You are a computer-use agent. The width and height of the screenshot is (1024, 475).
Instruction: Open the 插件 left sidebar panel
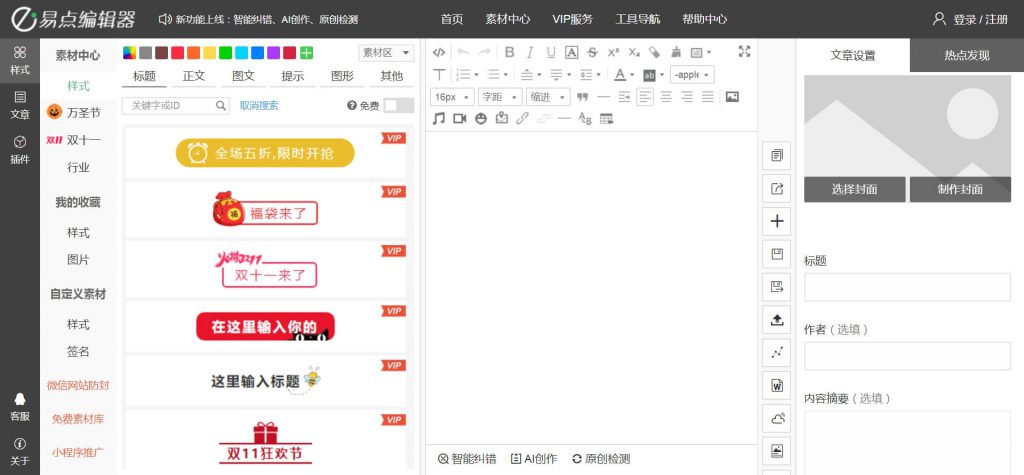point(20,150)
